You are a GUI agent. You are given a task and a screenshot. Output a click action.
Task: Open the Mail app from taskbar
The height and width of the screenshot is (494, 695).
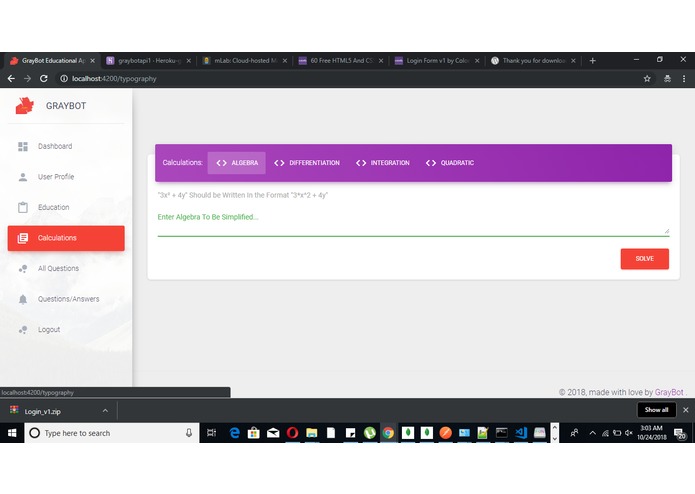pos(273,433)
